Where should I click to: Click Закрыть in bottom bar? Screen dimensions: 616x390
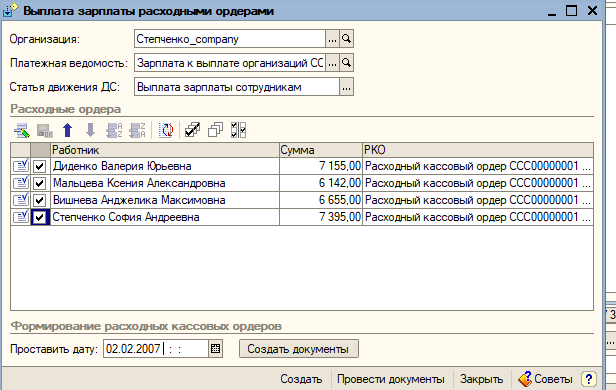click(x=481, y=379)
